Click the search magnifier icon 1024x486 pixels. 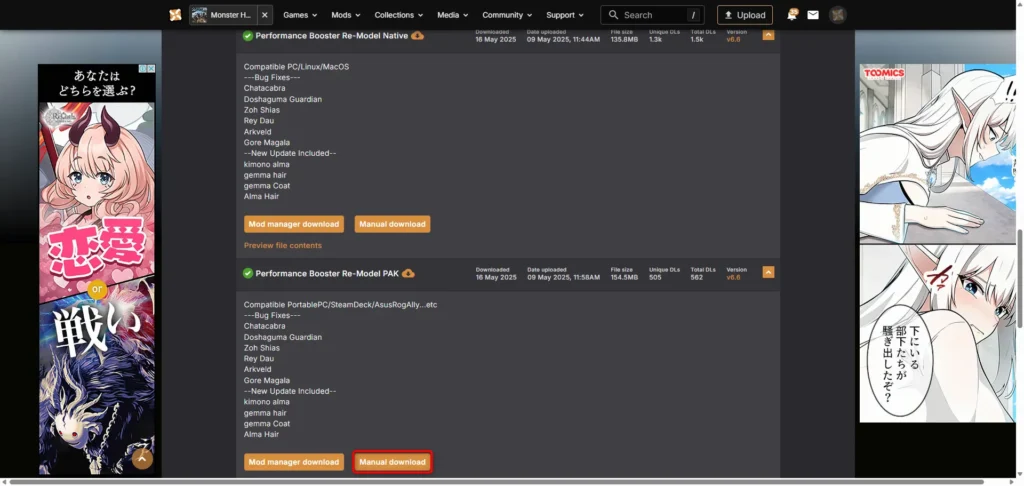613,15
